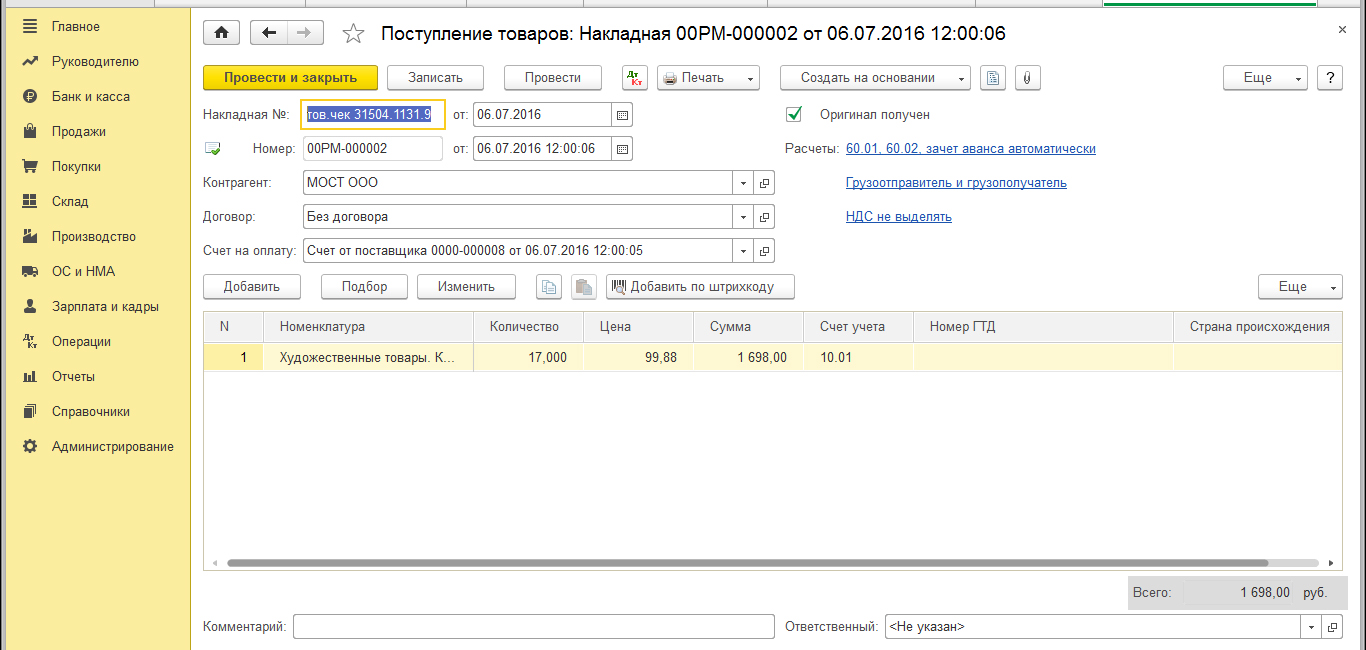The width and height of the screenshot is (1366, 650).
Task: Click the table horizontal scrollbar
Action: coord(747,563)
